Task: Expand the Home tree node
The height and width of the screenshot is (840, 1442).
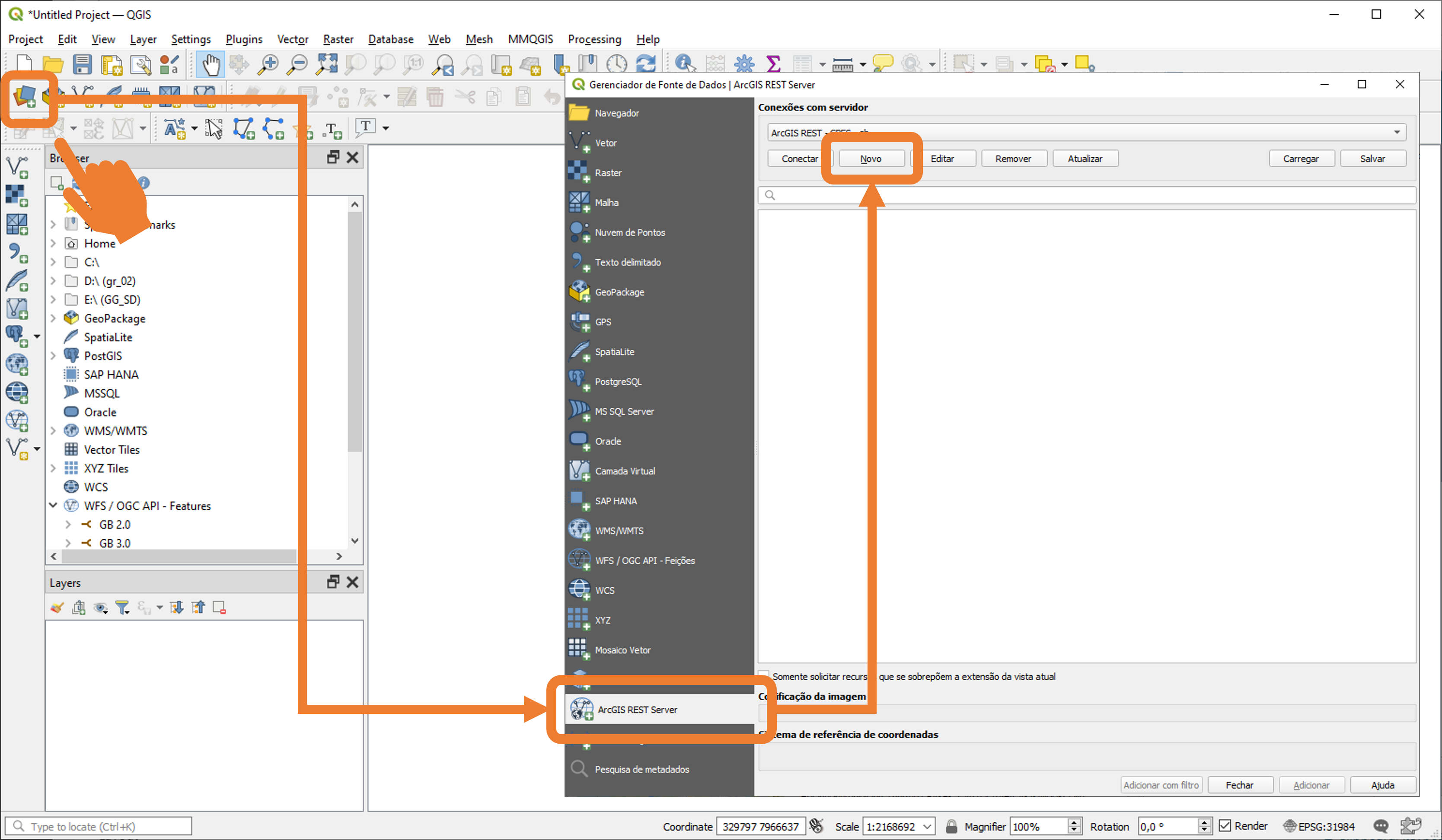Action: [53, 244]
